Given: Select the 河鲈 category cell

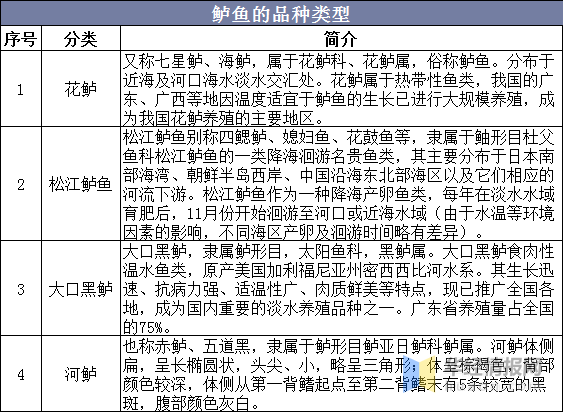Looking at the screenshot, I should (81, 374).
